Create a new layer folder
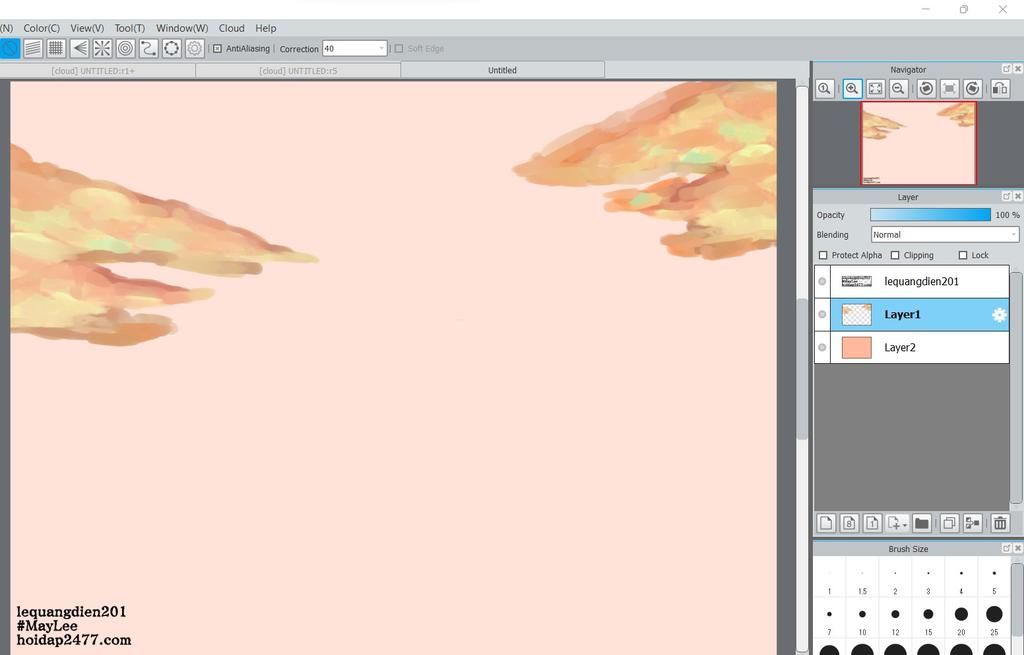 (921, 523)
